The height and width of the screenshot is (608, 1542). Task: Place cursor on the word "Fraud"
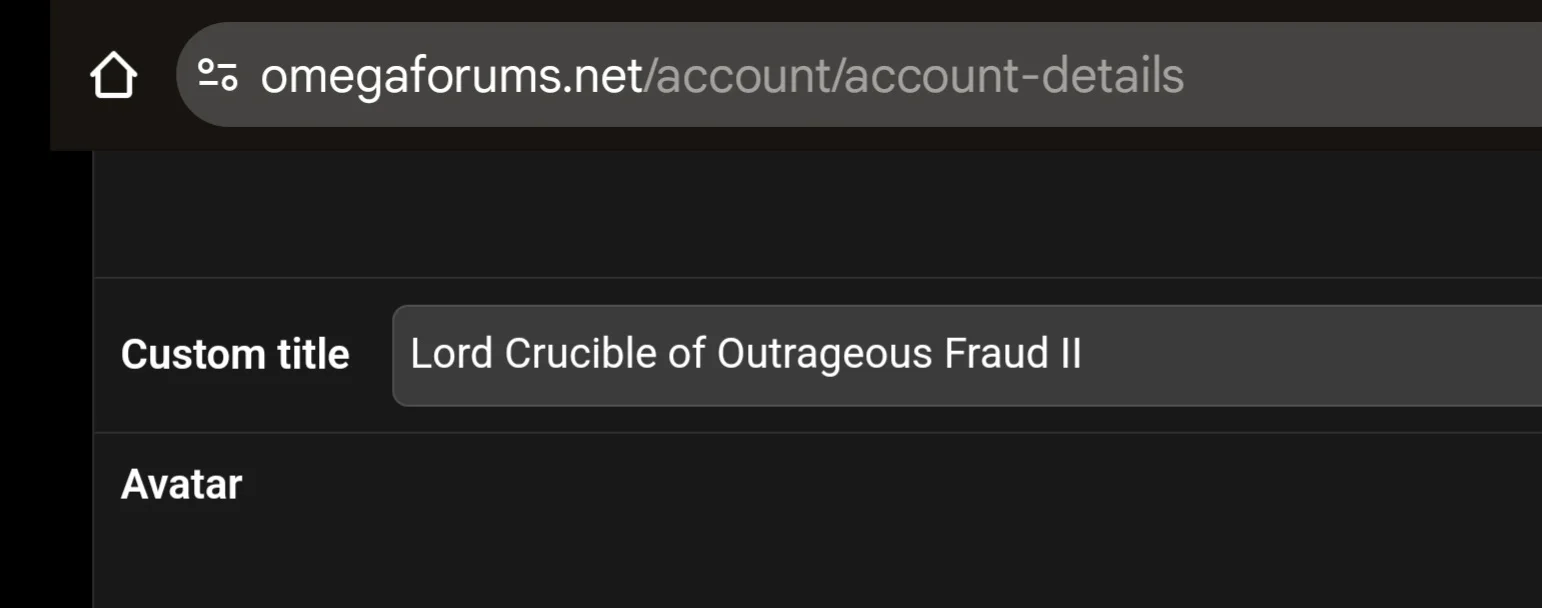point(996,354)
